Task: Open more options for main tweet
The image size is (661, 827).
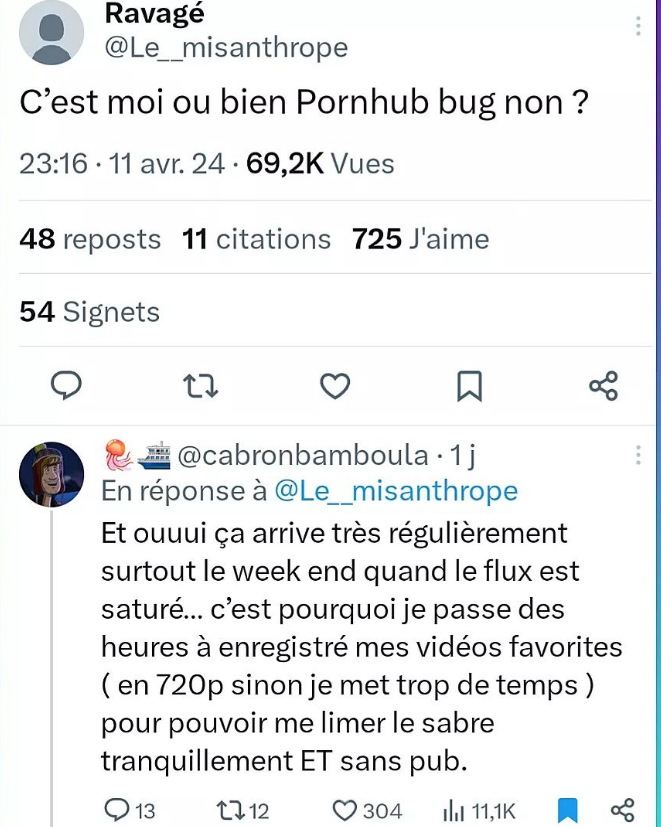Action: (x=639, y=27)
